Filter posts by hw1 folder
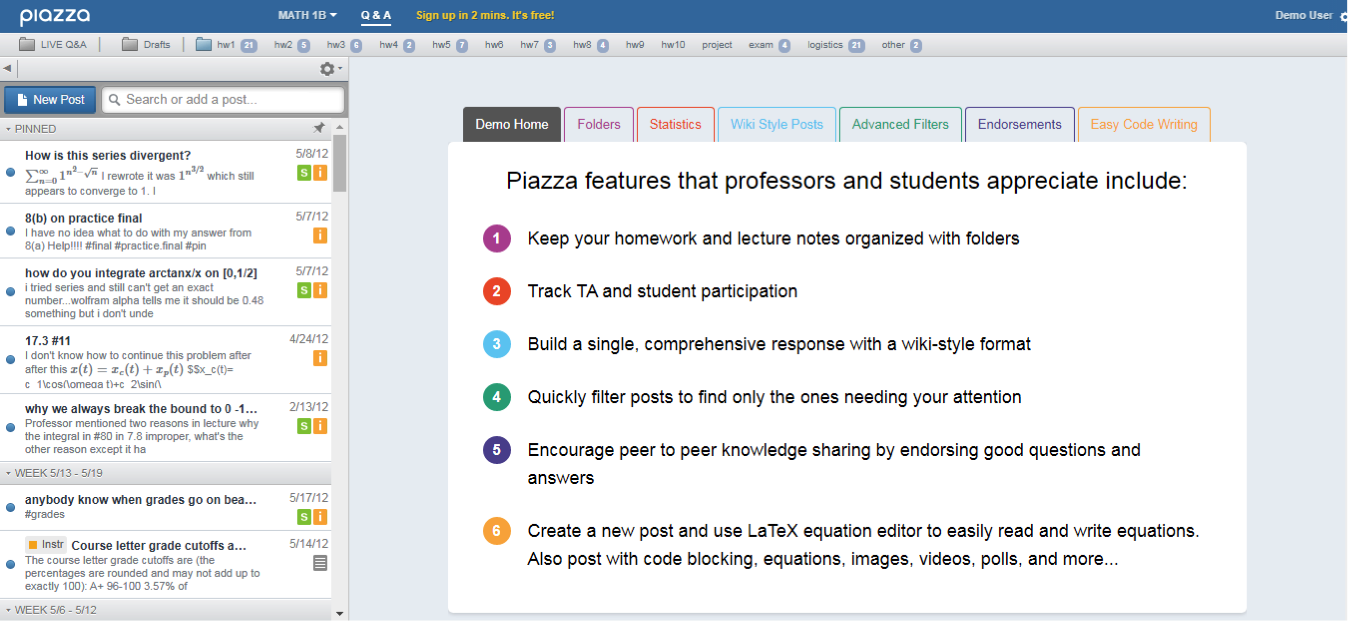The image size is (1348, 621). (227, 45)
